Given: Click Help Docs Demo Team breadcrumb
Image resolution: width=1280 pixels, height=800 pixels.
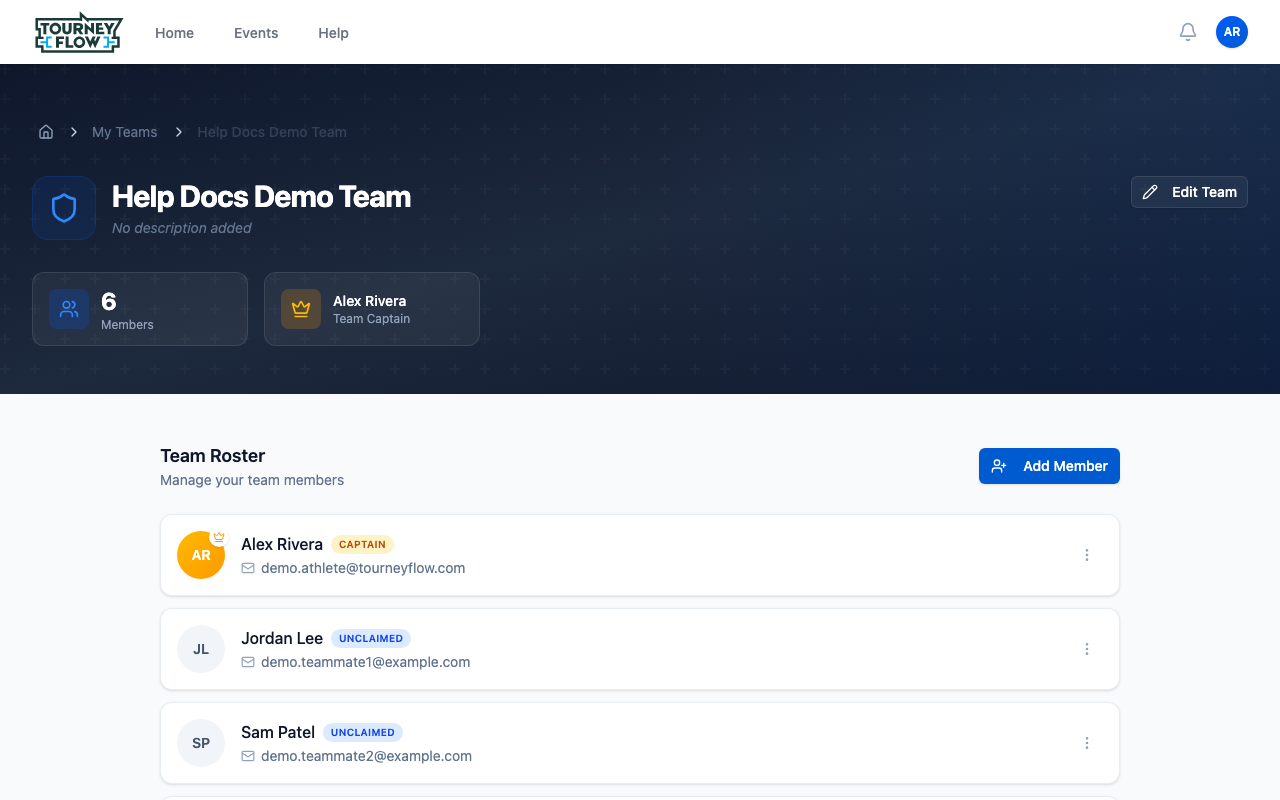Looking at the screenshot, I should point(272,132).
